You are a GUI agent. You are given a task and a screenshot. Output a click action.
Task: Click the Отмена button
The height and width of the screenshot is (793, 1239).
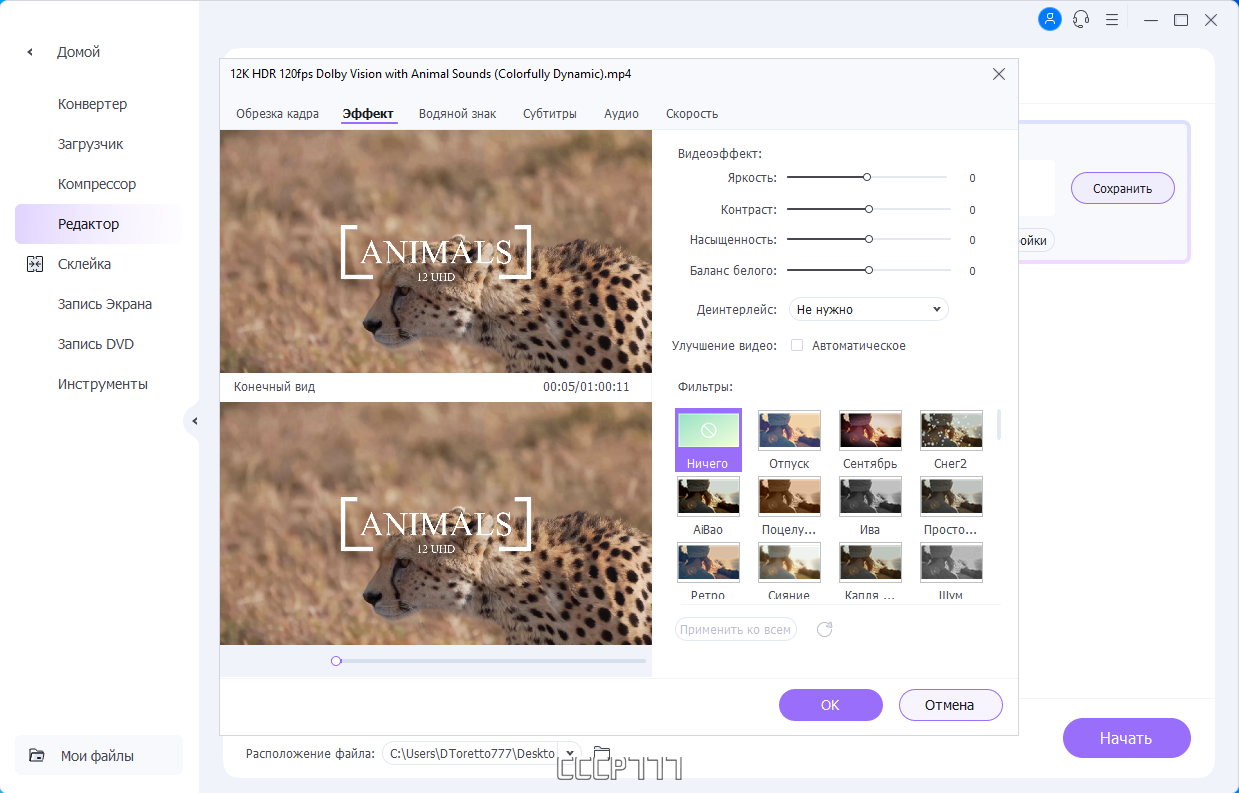point(950,705)
